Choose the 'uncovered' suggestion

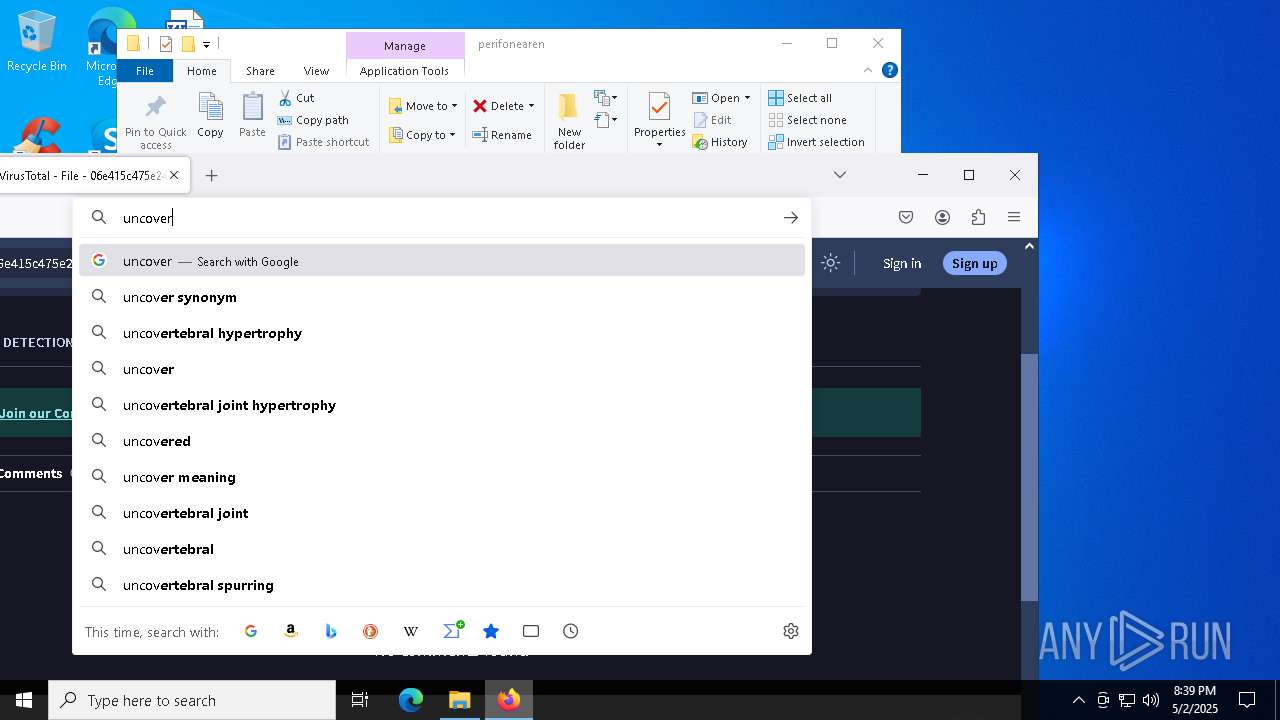pos(442,441)
